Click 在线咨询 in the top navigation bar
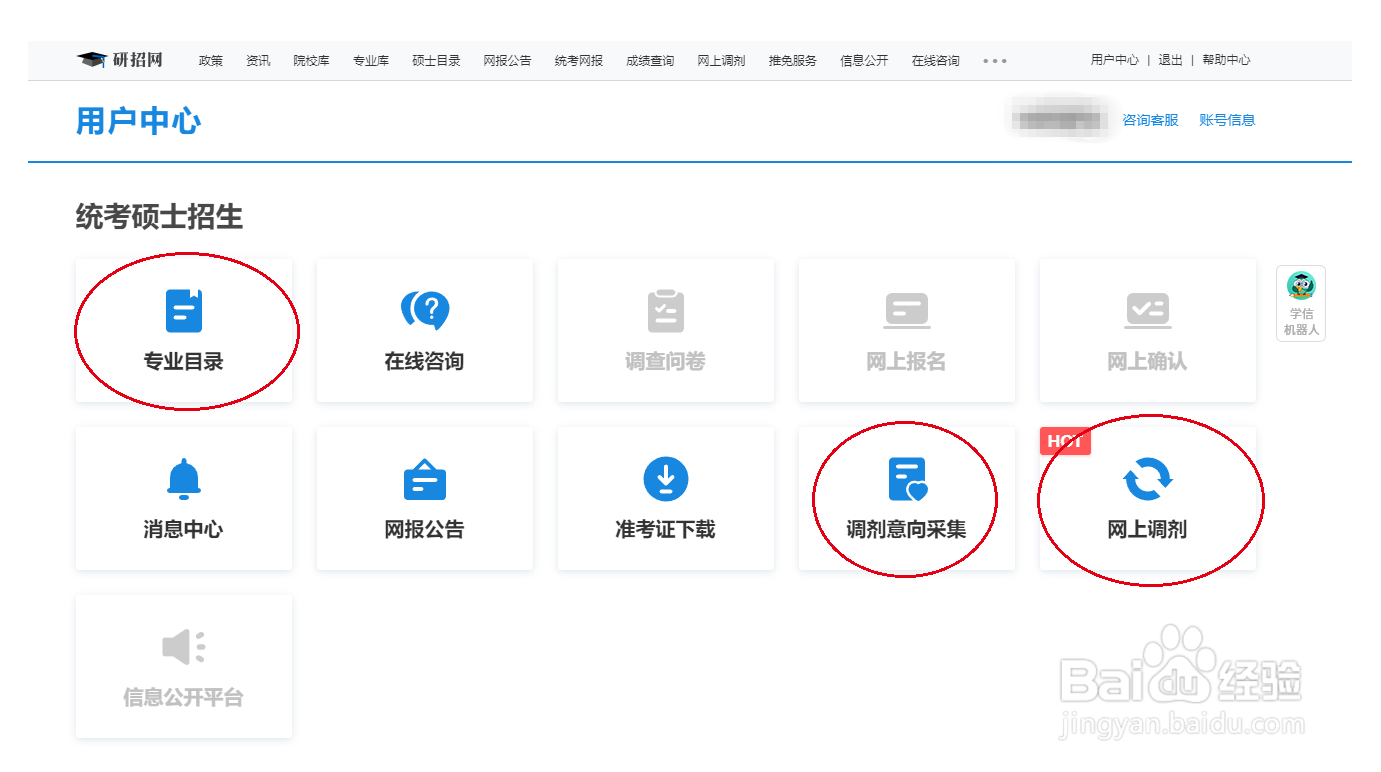 click(935, 61)
